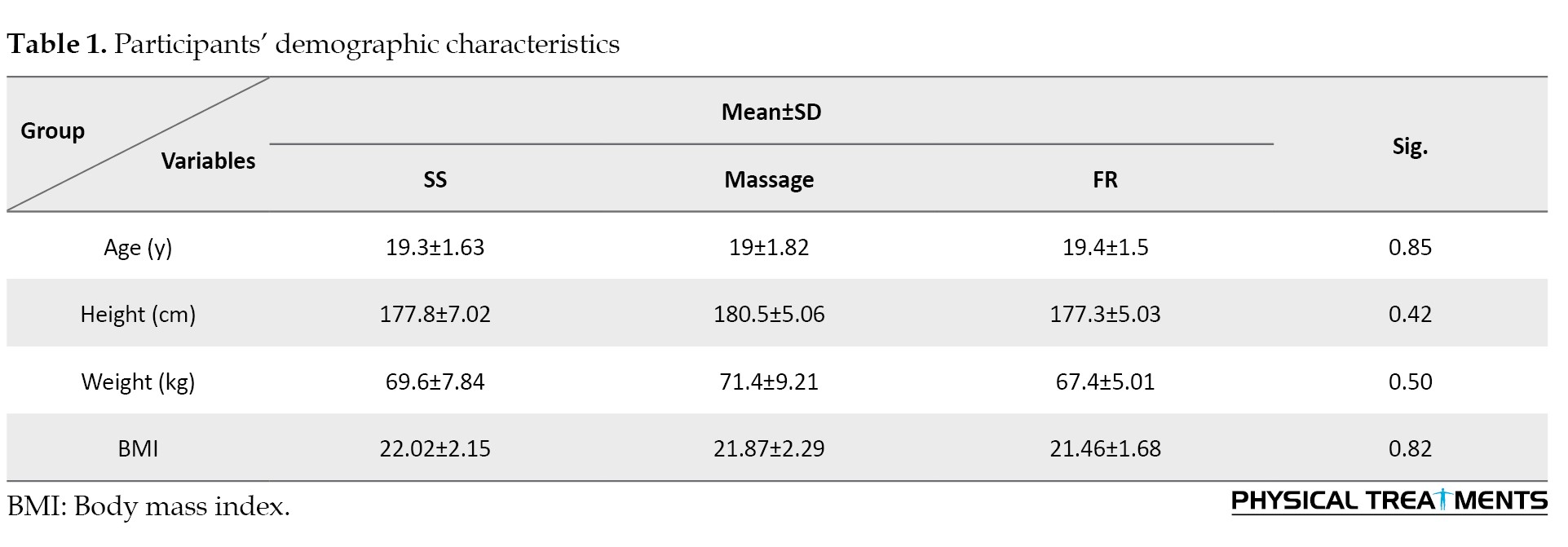This screenshot has height=547, width=1568.
Task: Click the SS age value 19.3±1.63
Action: [x=435, y=247]
